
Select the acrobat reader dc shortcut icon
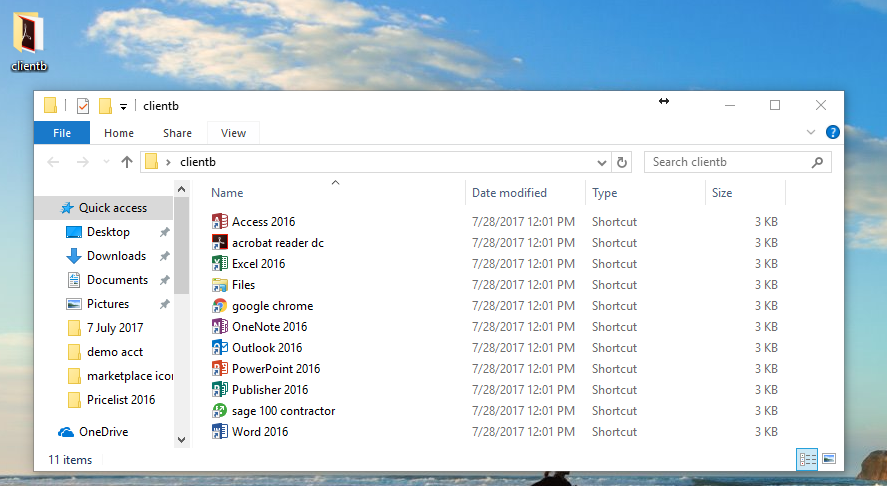pyautogui.click(x=219, y=242)
